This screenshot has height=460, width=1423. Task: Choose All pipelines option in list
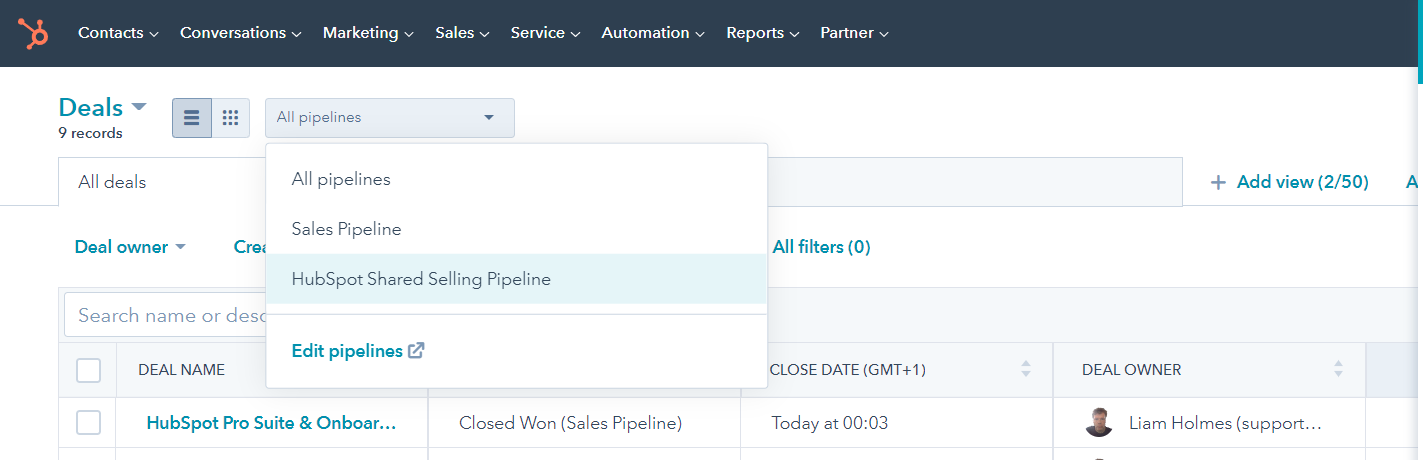[516, 180]
